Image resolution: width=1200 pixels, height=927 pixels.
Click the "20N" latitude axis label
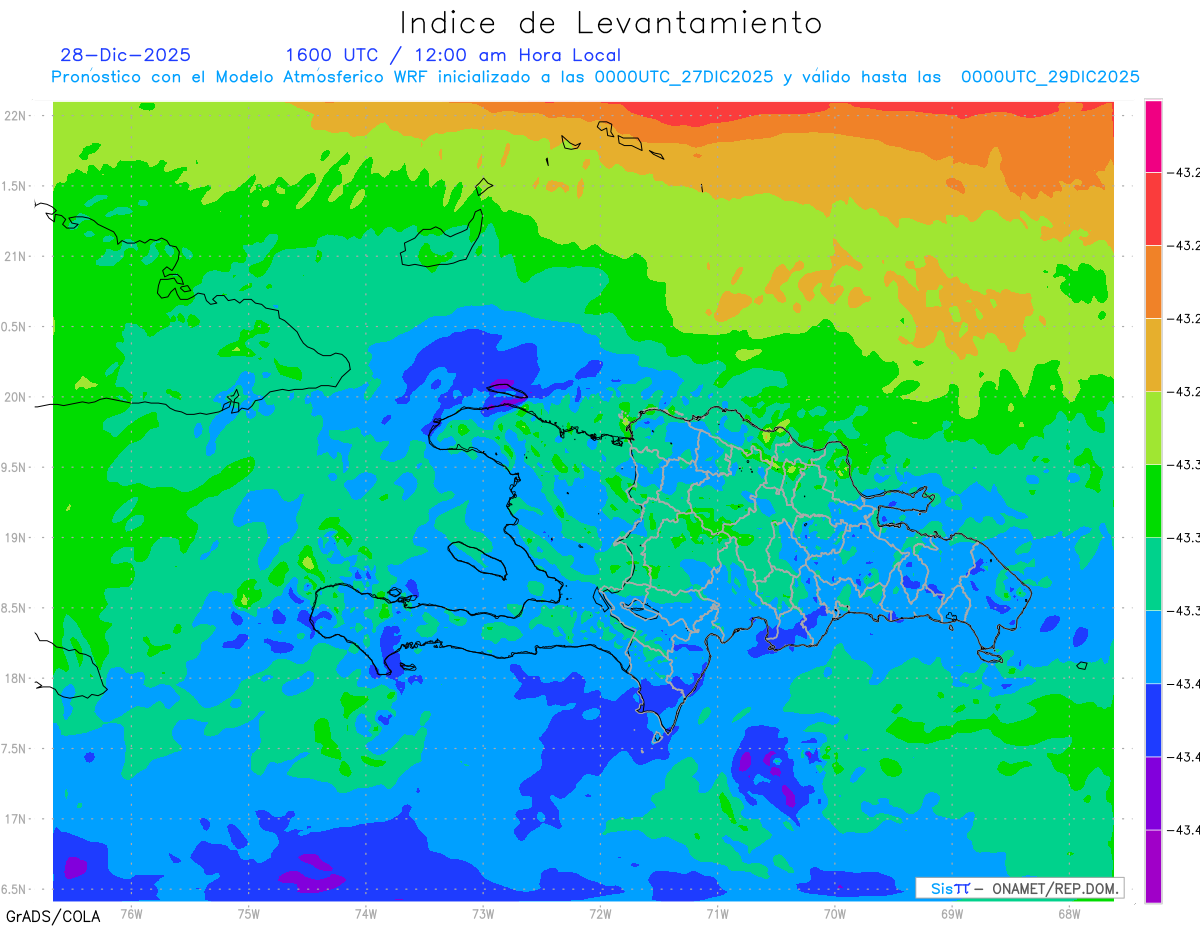tap(16, 397)
